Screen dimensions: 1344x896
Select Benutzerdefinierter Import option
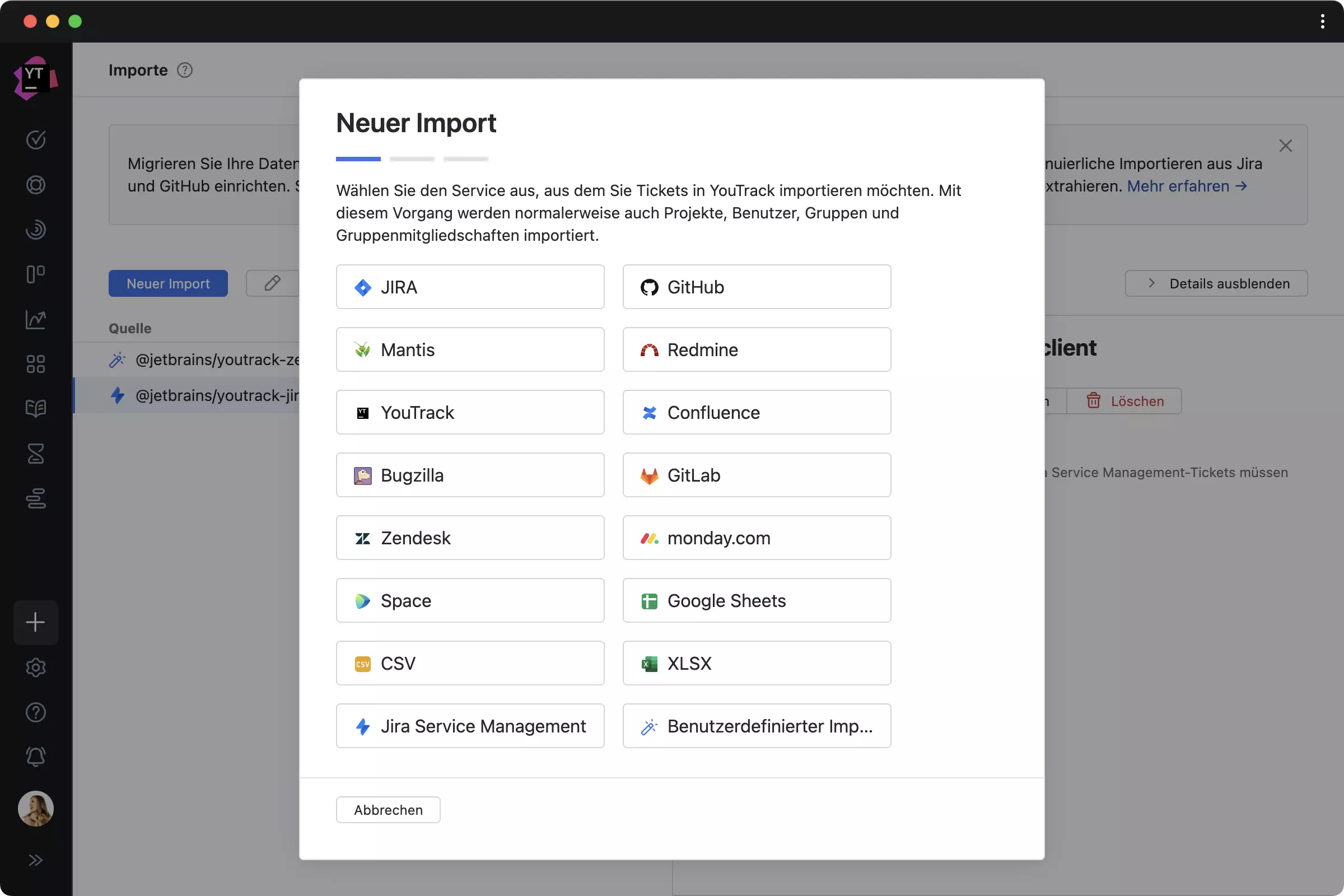click(757, 726)
